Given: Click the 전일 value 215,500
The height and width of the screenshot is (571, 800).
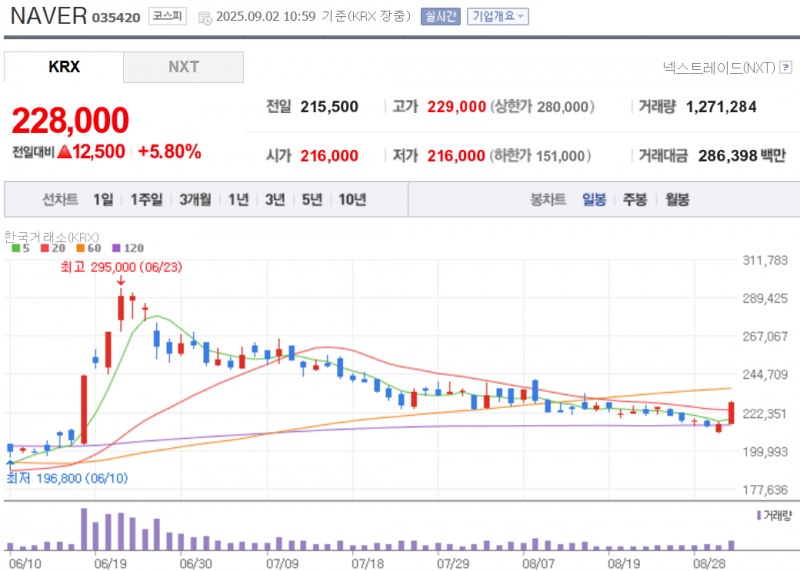Looking at the screenshot, I should point(329,107).
